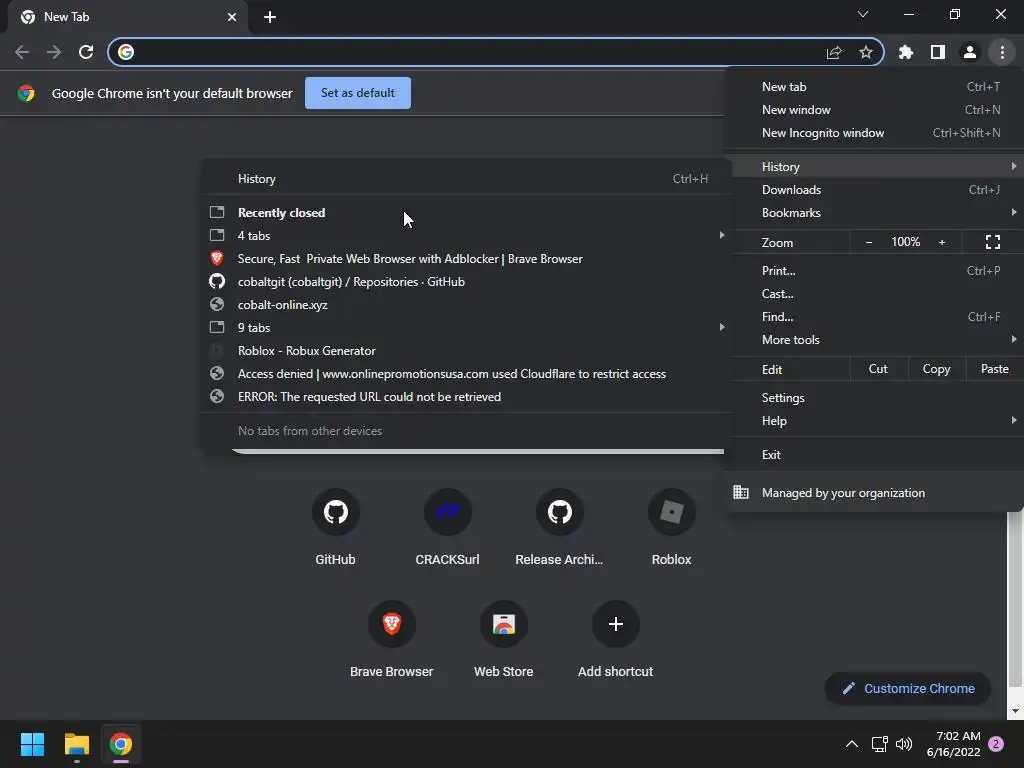Open the profile avatar icon
The image size is (1024, 768).
970,52
